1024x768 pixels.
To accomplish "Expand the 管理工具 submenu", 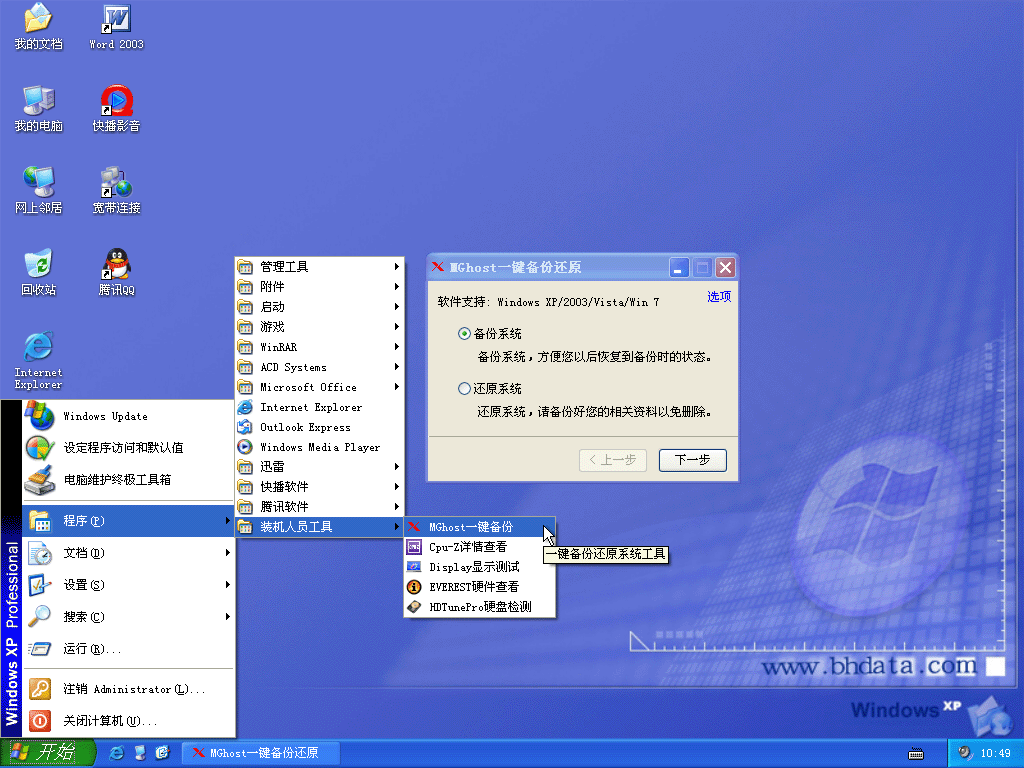I will coord(319,266).
